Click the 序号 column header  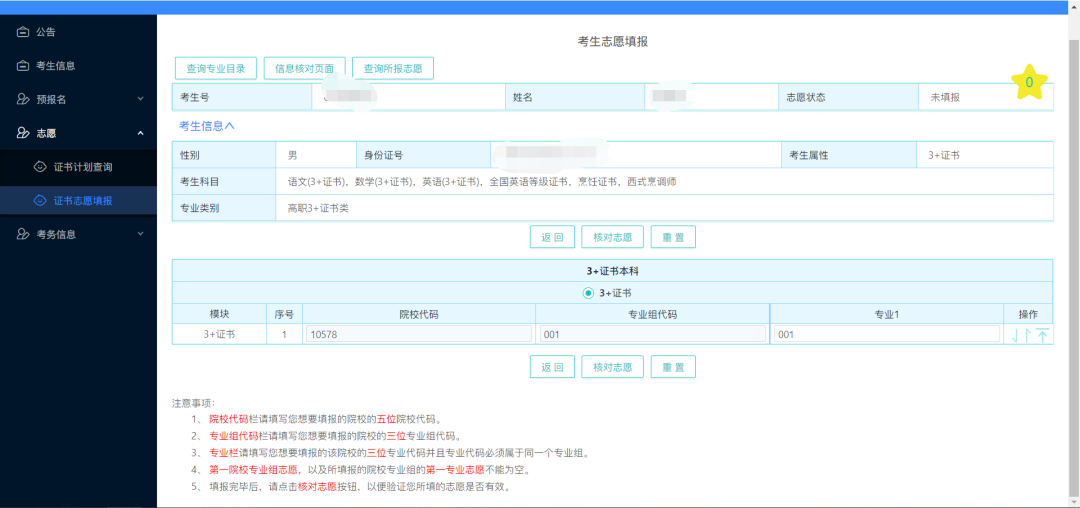point(284,314)
